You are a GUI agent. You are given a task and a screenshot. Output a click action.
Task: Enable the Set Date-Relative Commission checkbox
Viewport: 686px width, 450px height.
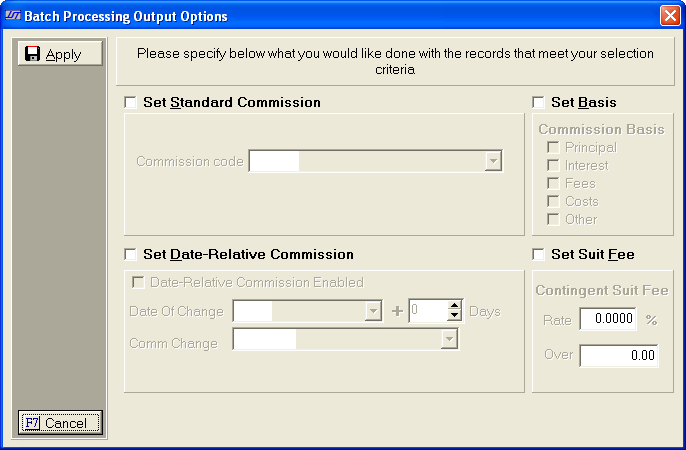(130, 254)
